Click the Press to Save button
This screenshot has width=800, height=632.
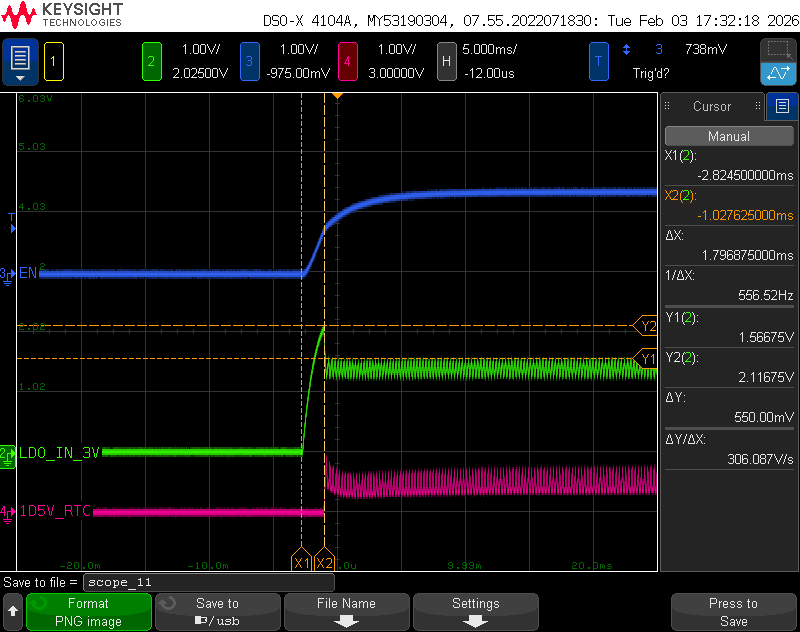tap(734, 612)
